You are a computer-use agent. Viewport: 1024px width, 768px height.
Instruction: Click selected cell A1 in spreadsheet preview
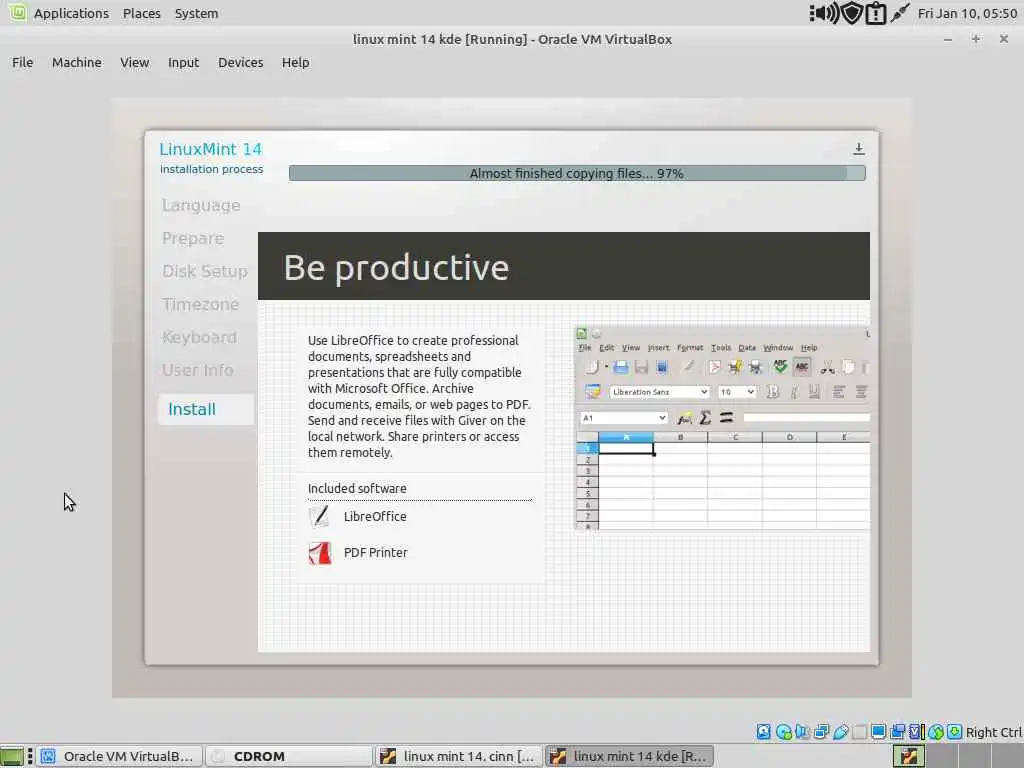(626, 449)
